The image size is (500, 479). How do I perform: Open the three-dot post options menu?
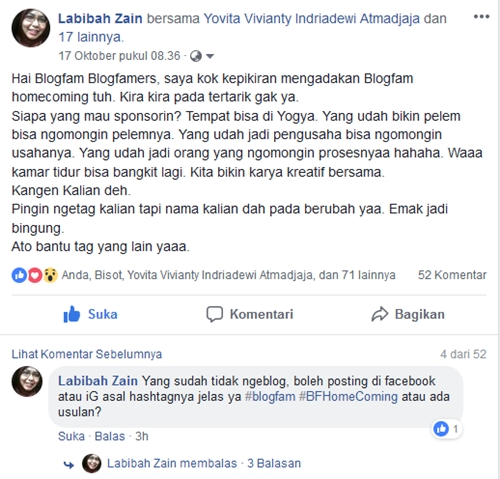481,17
